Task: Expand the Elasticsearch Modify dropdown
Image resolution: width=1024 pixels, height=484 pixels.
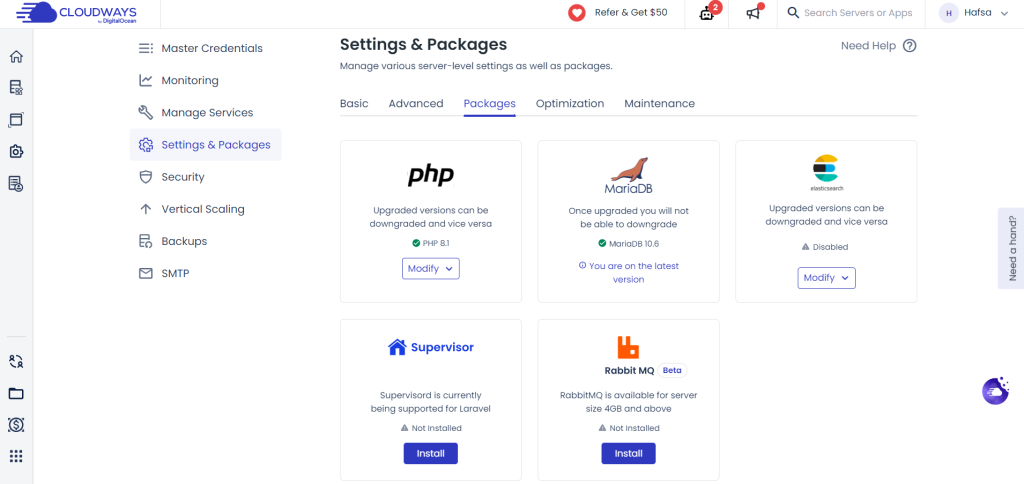Action: click(x=826, y=278)
